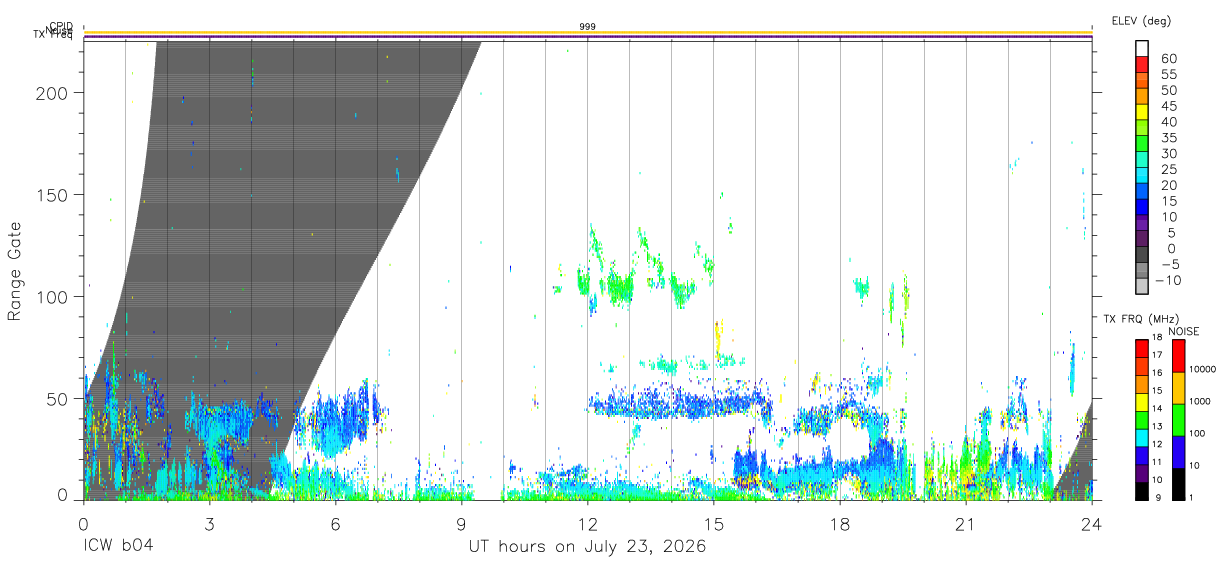Pick the purple segment in ELEV colorbar
This screenshot has height=567, width=1228.
[x=1142, y=224]
